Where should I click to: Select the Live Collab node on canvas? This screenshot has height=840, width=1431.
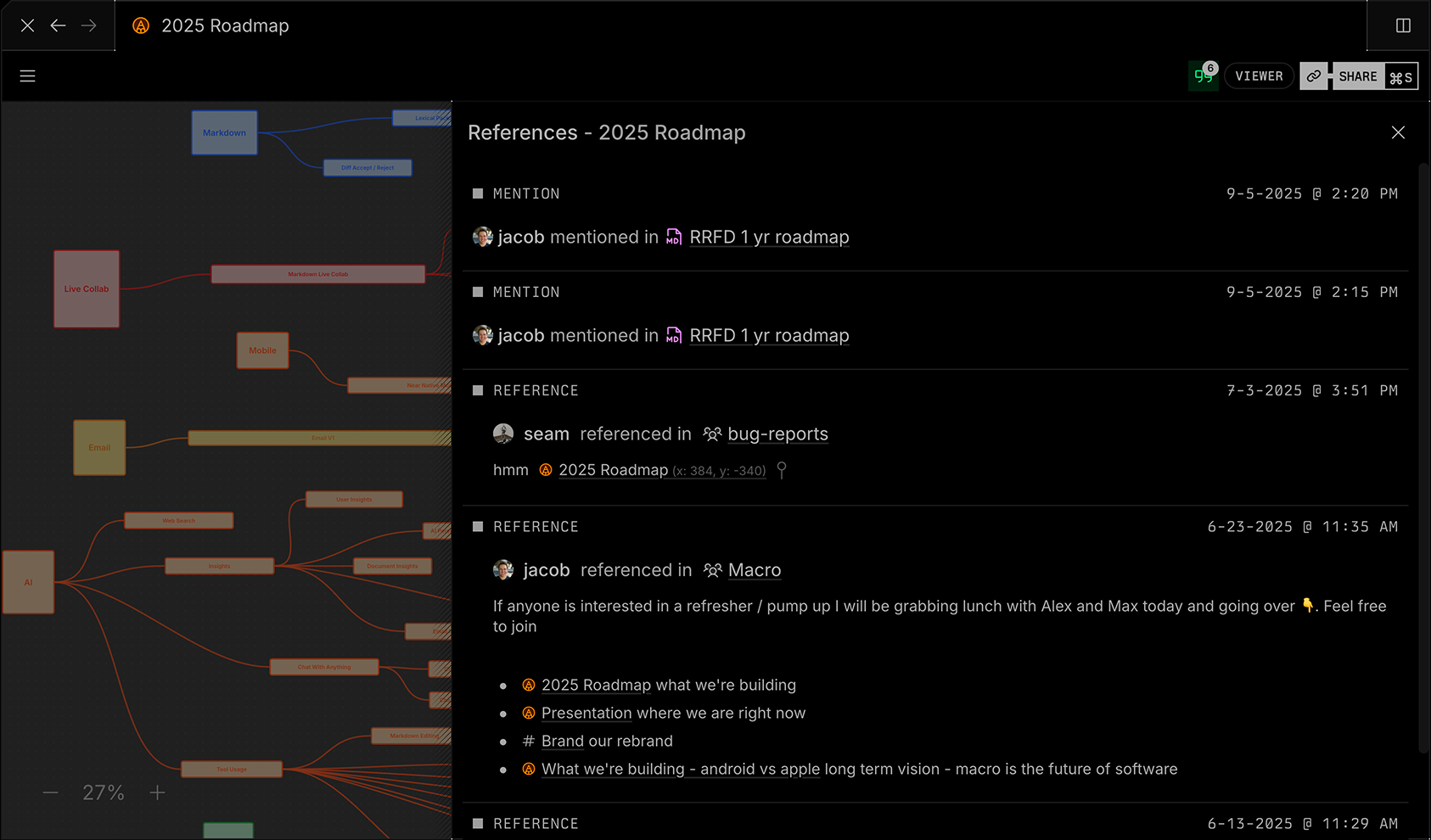click(87, 288)
